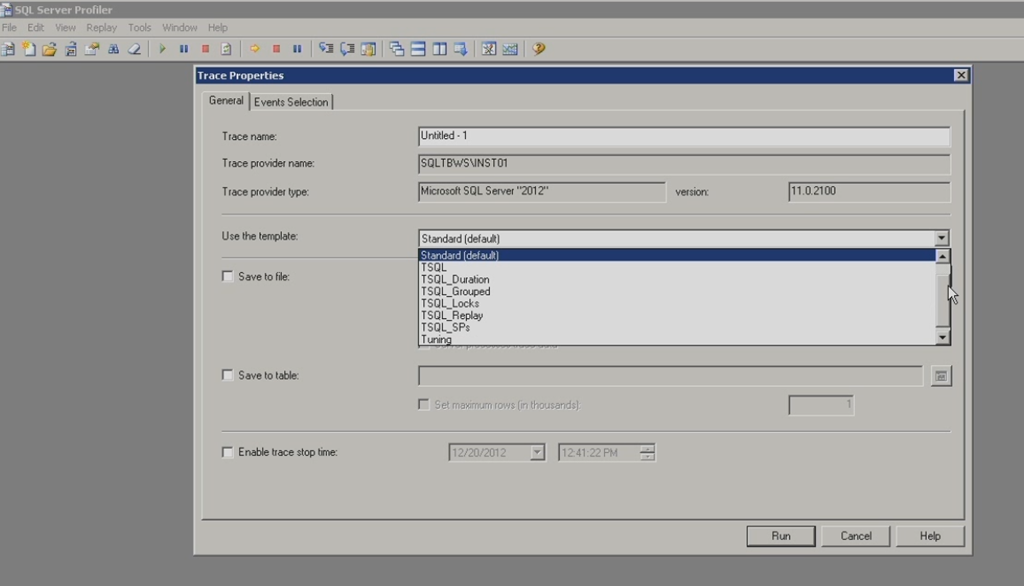Close the Trace Properties dialog
Image resolution: width=1024 pixels, height=586 pixels.
coord(961,75)
